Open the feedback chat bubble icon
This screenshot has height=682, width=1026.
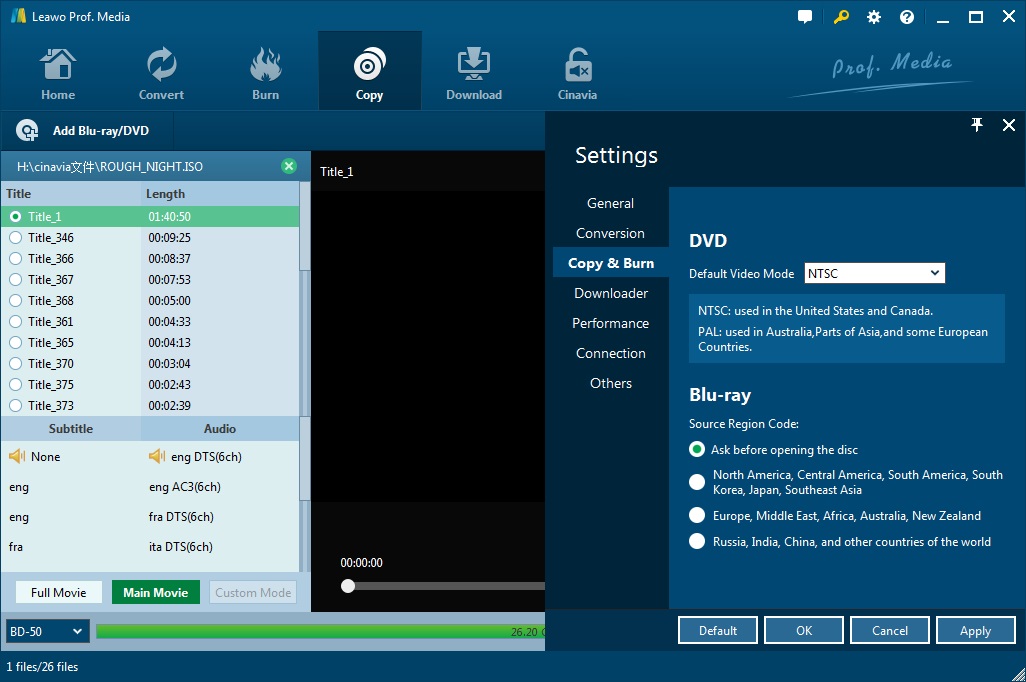(x=805, y=16)
